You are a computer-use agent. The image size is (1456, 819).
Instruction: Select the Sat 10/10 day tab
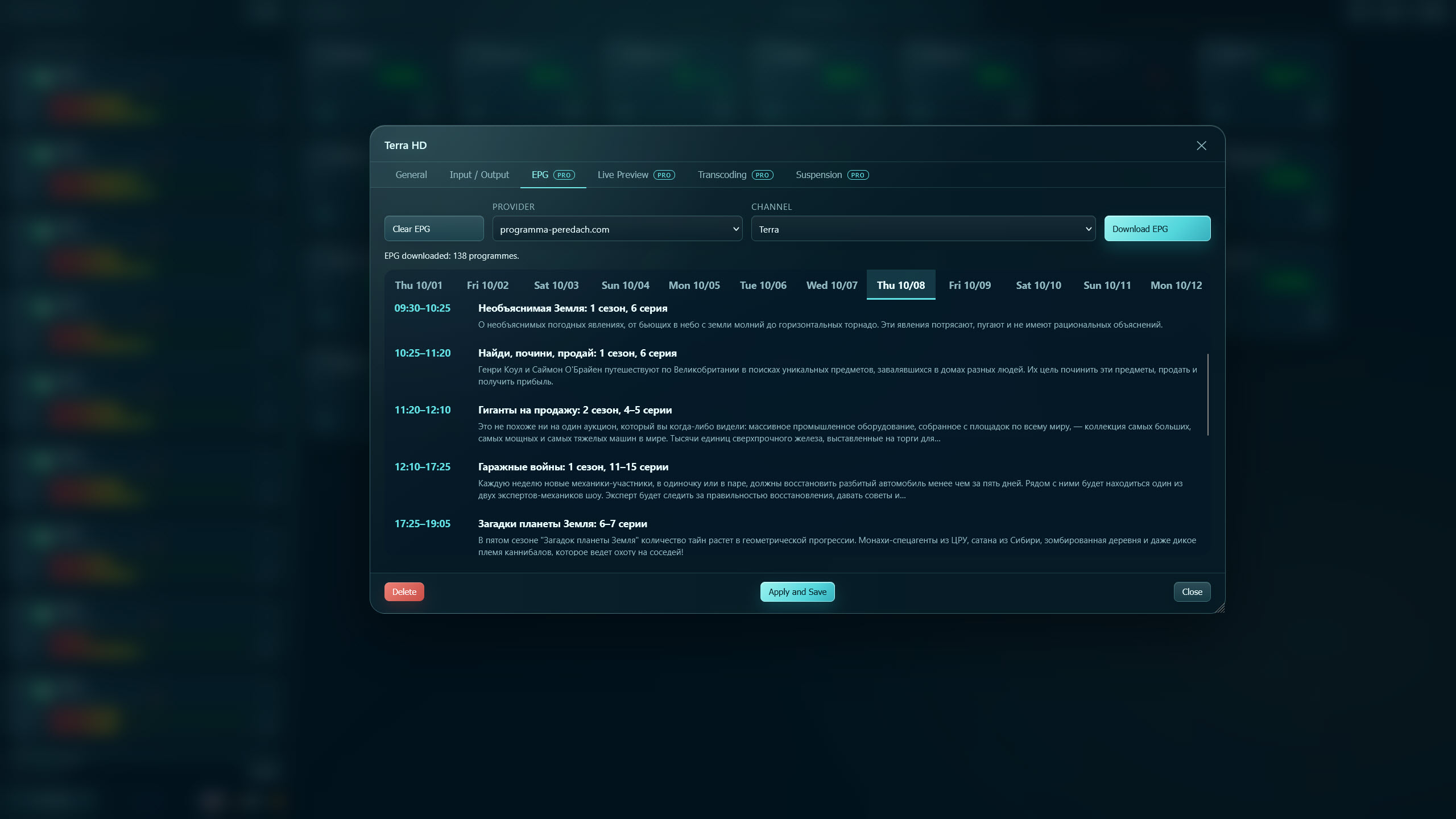1039,285
